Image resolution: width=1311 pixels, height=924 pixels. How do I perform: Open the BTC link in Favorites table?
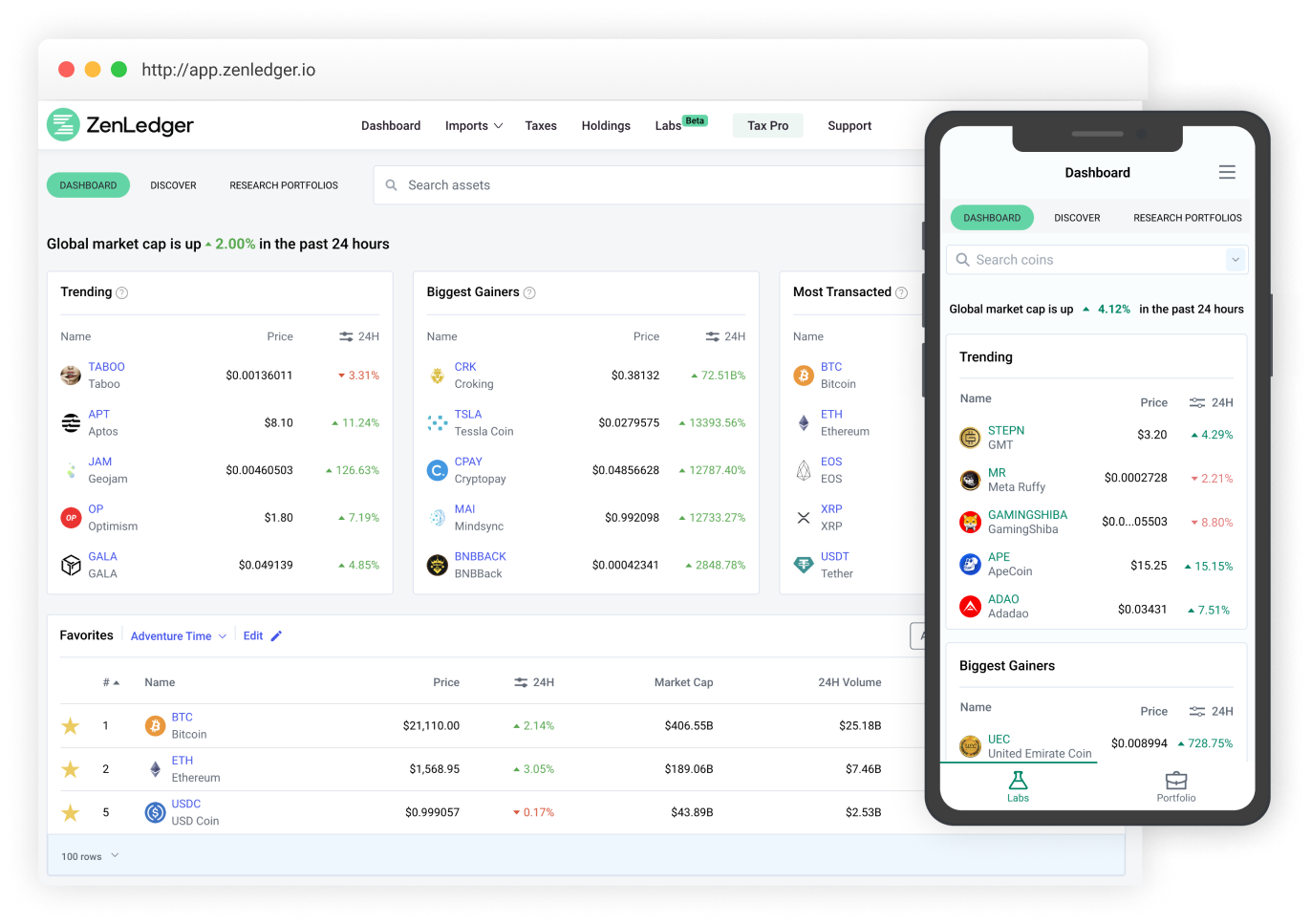pos(183,718)
